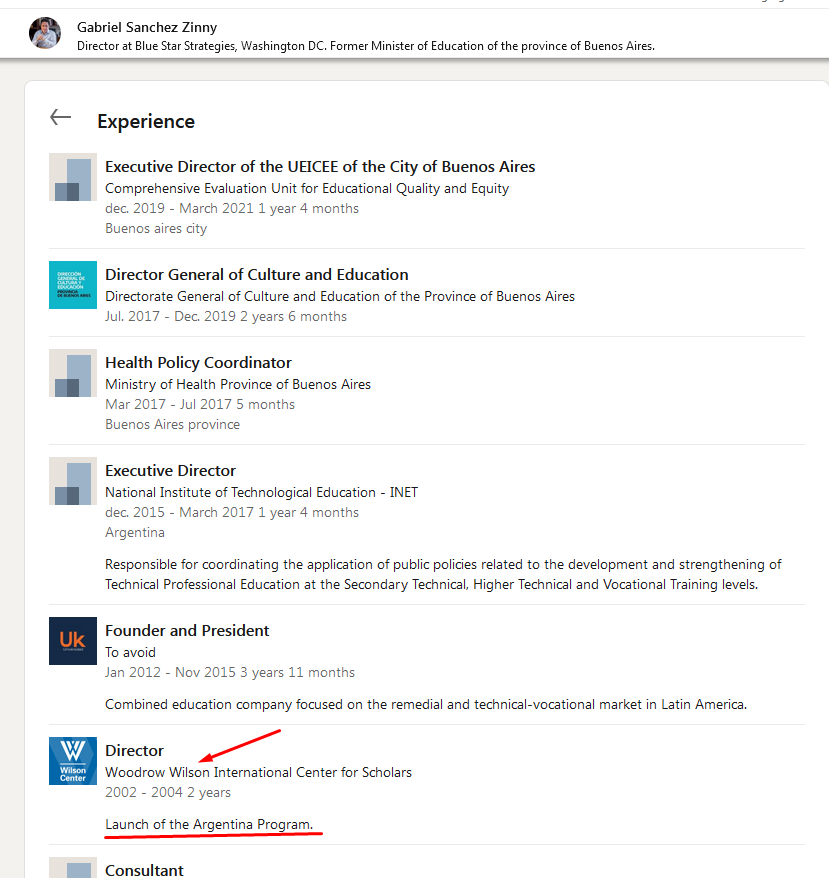Open the Founder and President position
The width and height of the screenshot is (829, 878).
187,631
